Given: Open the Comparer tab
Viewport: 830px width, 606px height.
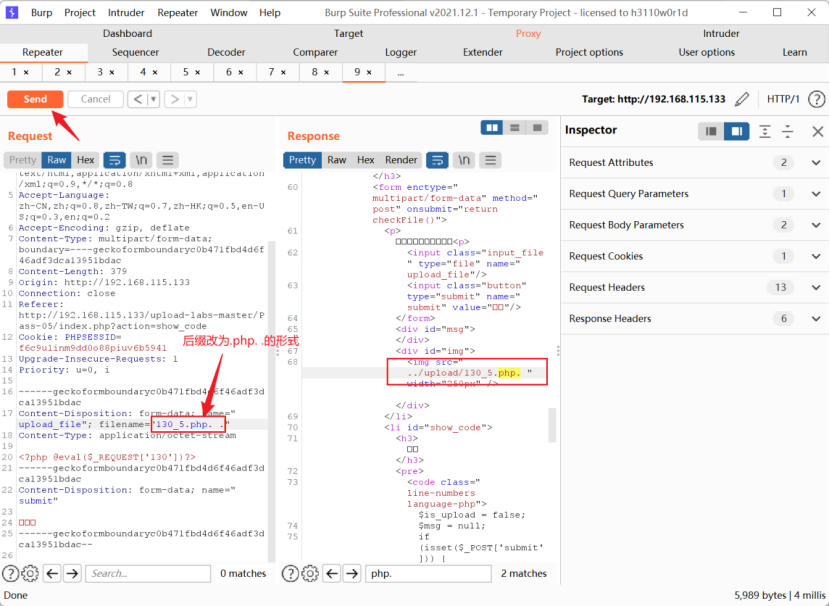Looking at the screenshot, I should [315, 52].
